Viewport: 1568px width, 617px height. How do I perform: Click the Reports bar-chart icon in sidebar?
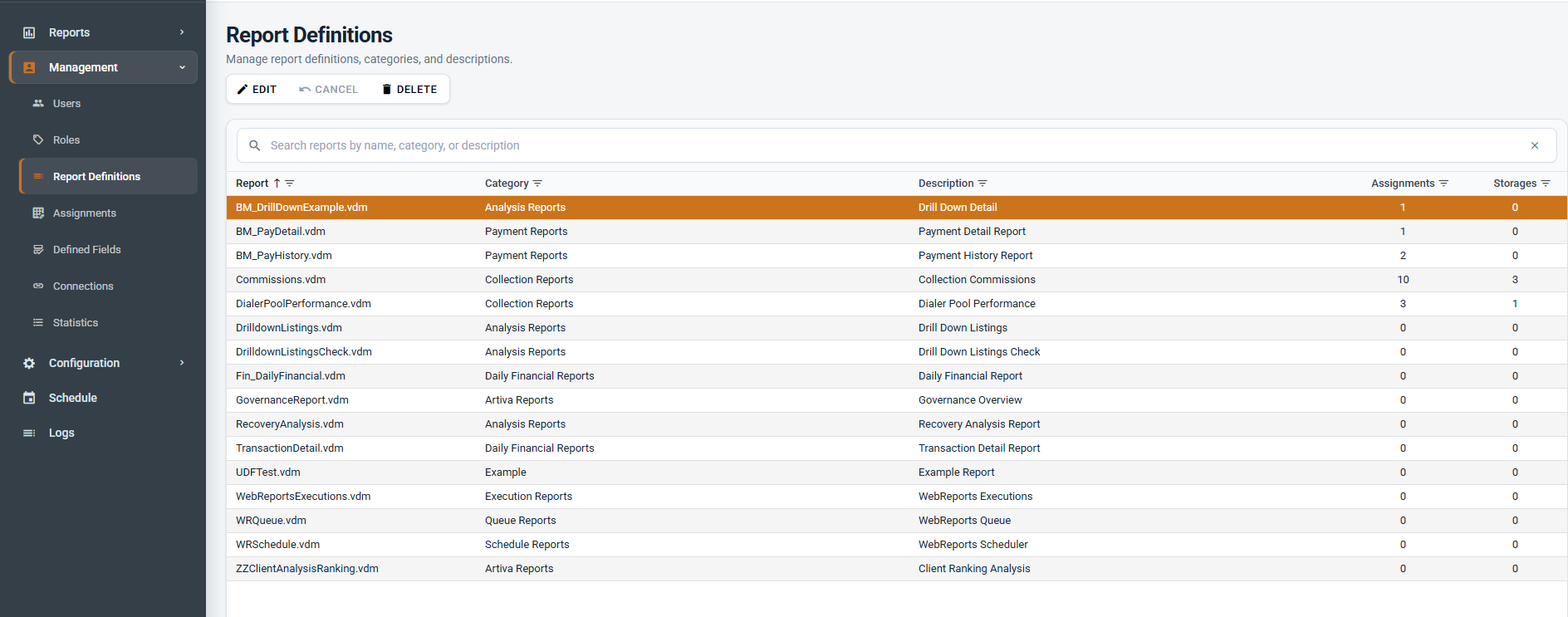[x=29, y=32]
